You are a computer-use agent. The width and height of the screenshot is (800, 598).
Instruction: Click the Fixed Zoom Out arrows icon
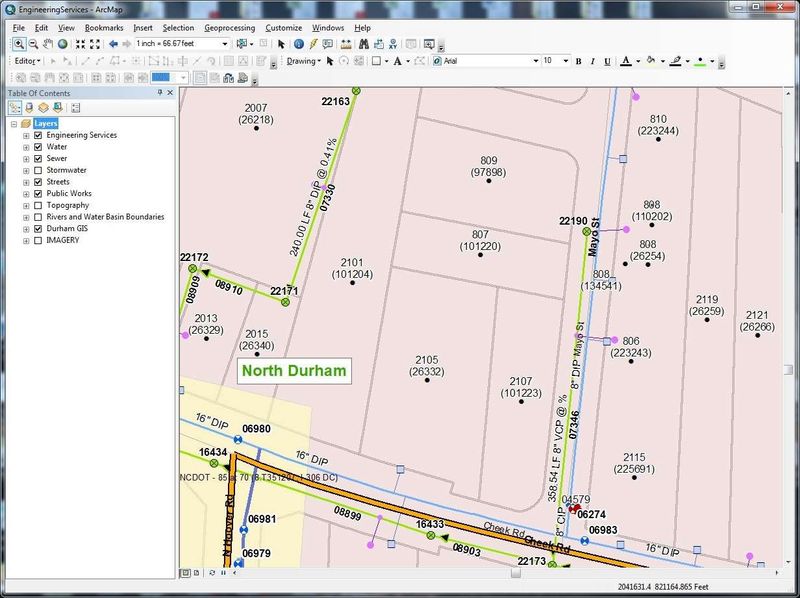coord(95,44)
